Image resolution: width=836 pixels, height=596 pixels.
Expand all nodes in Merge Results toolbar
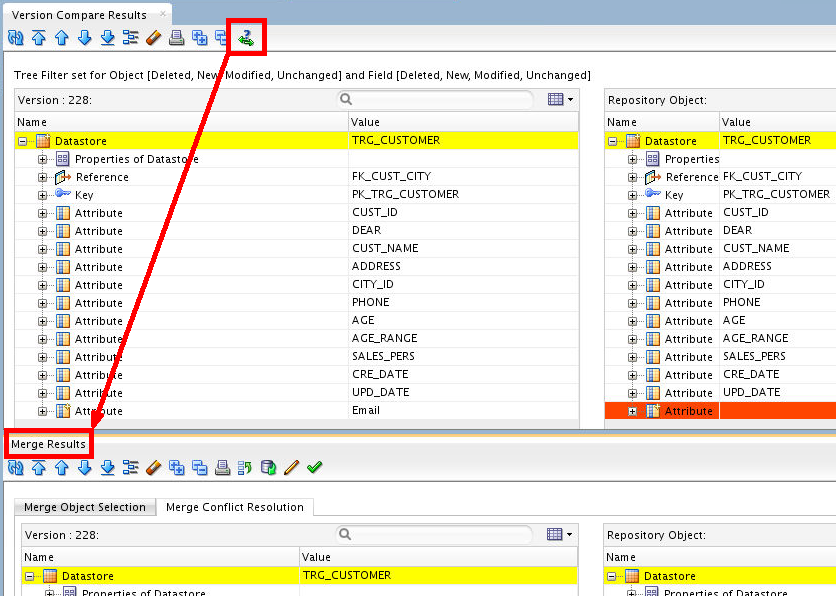(x=176, y=468)
